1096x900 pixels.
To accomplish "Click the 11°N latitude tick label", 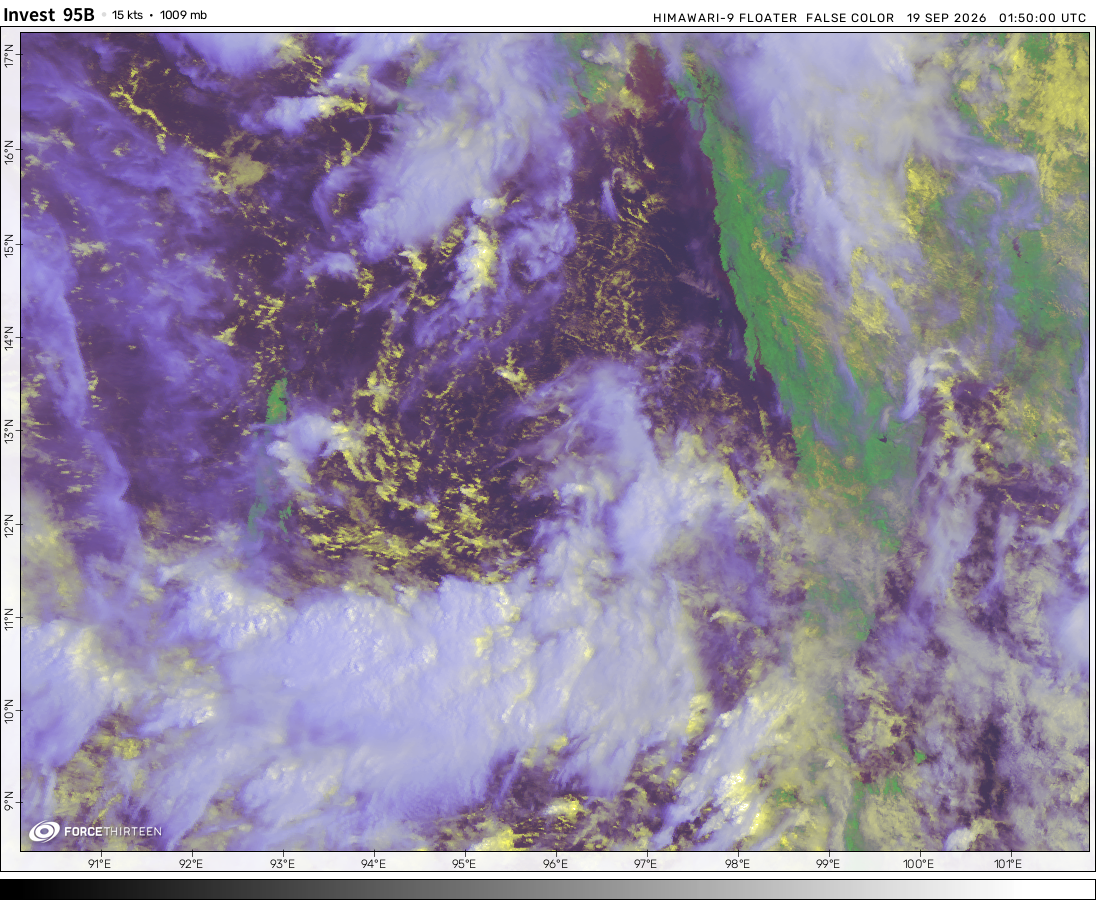I will click(x=9, y=618).
